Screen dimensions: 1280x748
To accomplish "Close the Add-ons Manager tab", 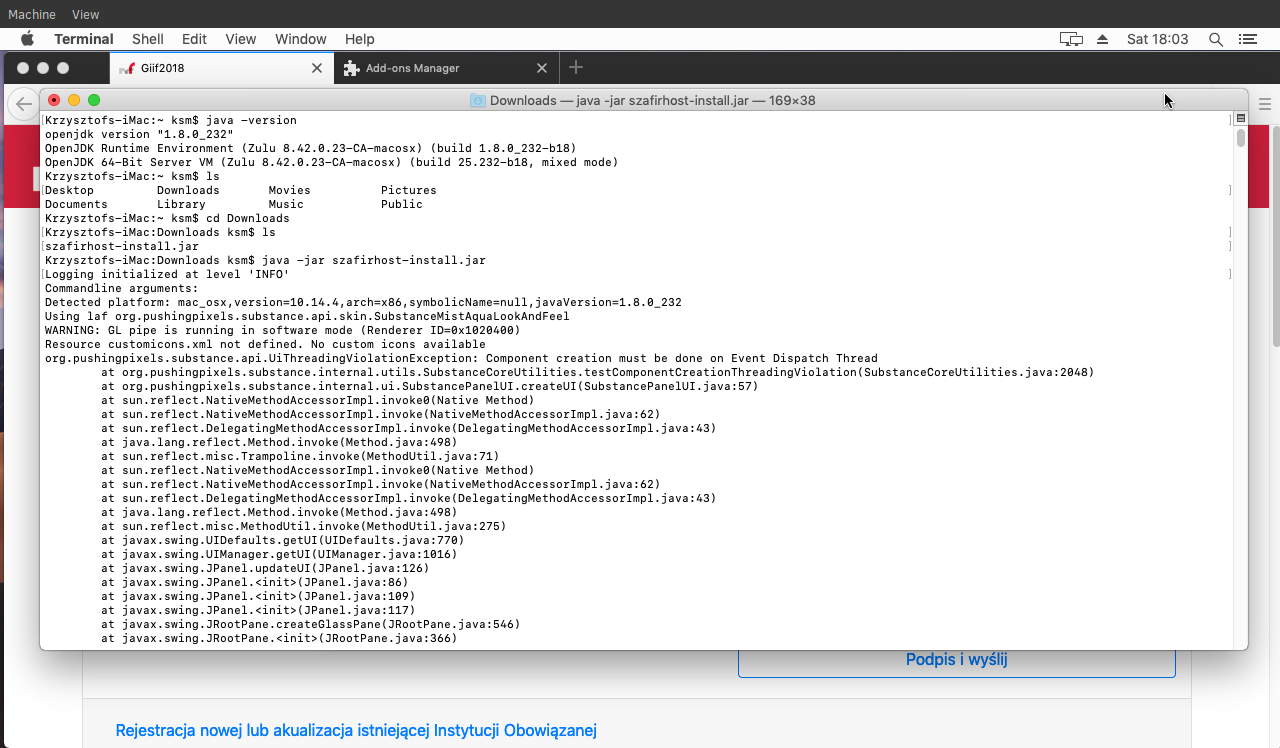I will [x=542, y=68].
